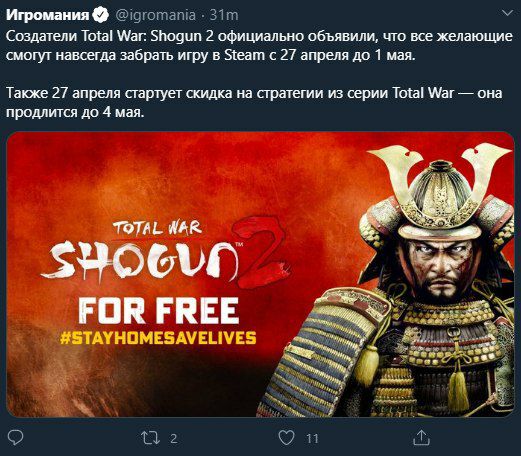View the 11 likes count
Image resolution: width=521 pixels, height=456 pixels.
312,439
